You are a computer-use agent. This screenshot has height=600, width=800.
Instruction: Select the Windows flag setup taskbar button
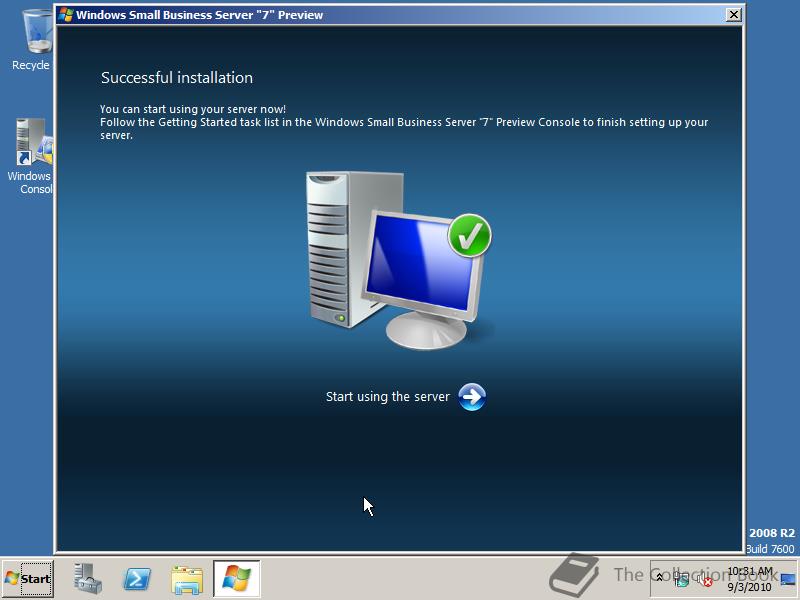click(x=237, y=579)
